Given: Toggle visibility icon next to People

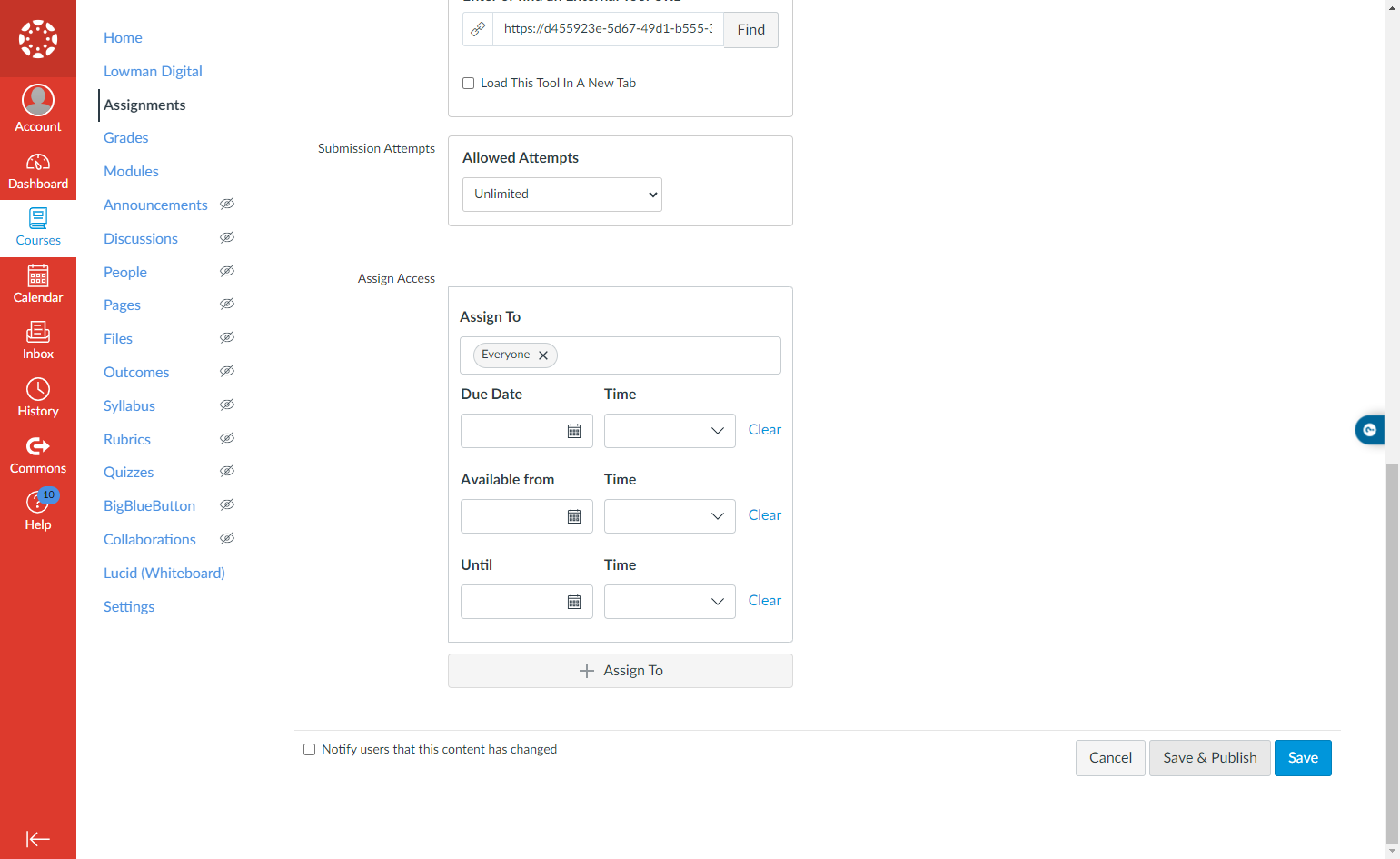Looking at the screenshot, I should [x=227, y=271].
